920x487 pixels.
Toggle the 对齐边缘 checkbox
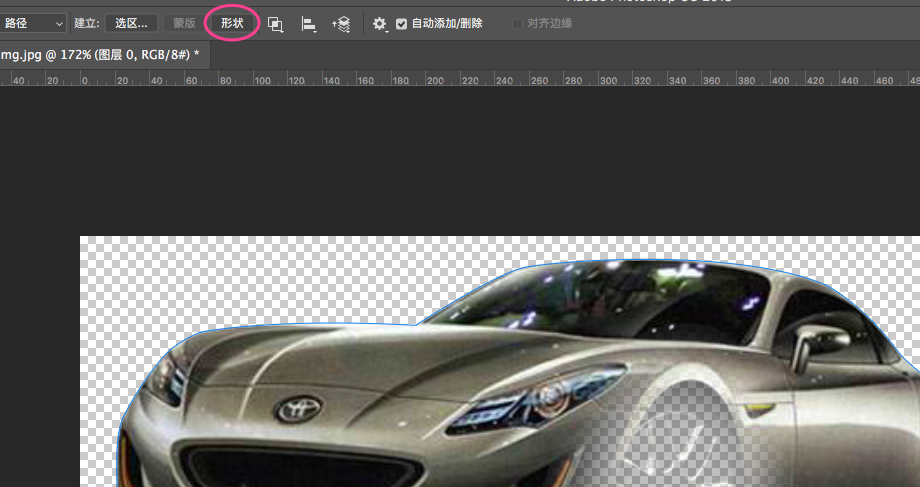point(517,24)
